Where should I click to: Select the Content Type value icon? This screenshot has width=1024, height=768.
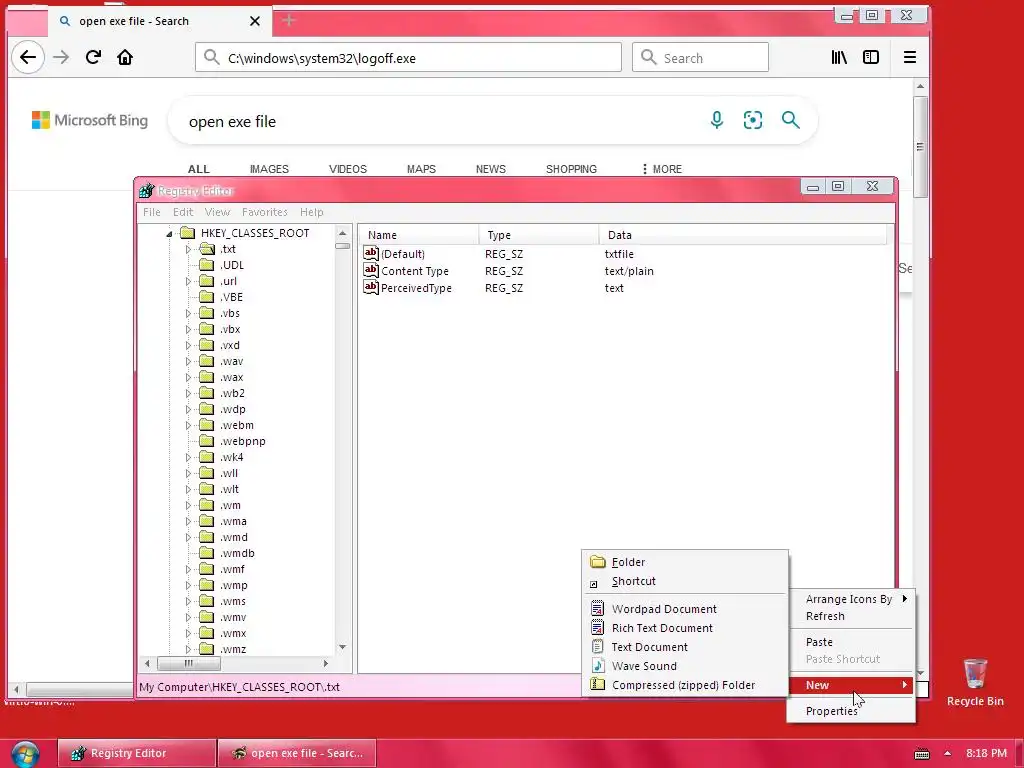371,270
